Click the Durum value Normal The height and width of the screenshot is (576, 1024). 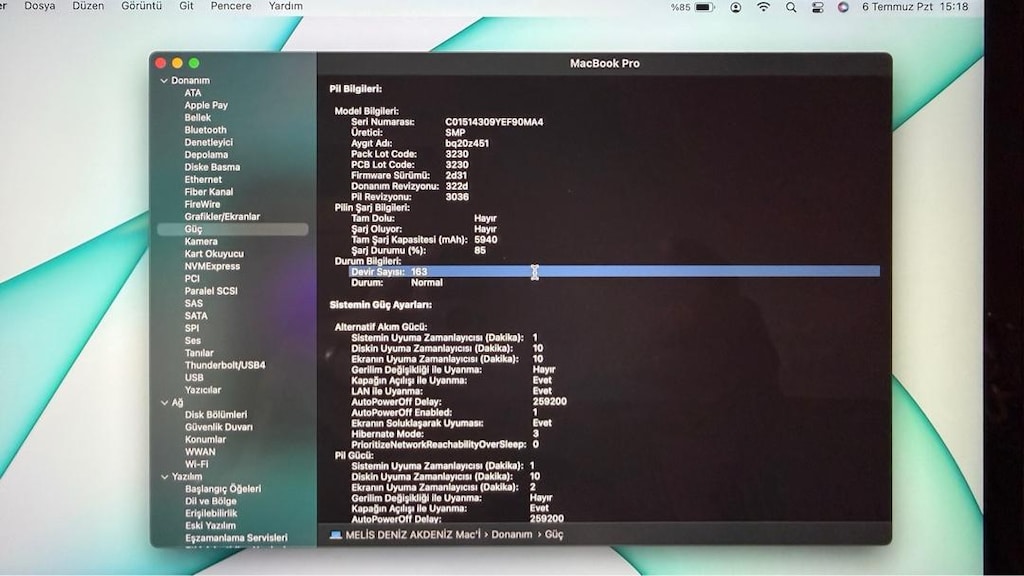pyautogui.click(x=426, y=283)
